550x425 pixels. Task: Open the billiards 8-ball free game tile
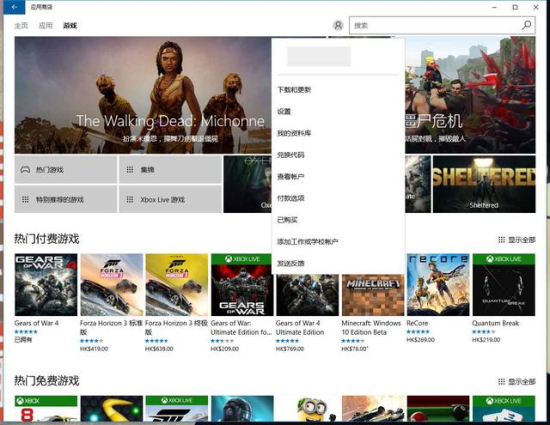pos(438,409)
